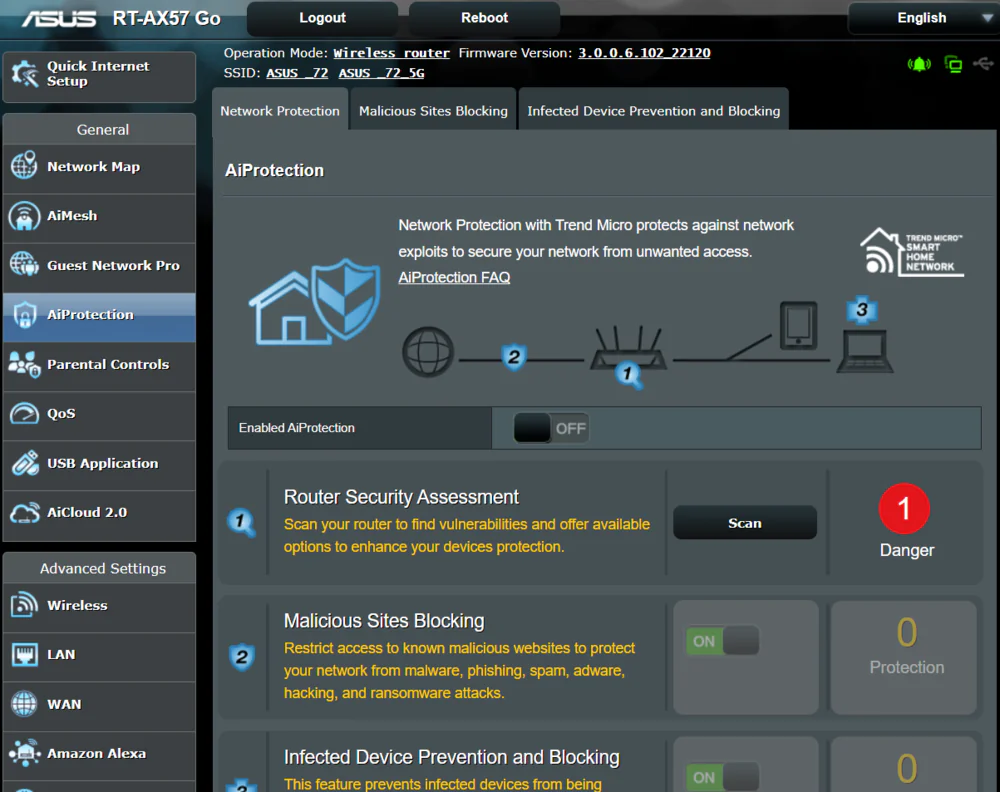The width and height of the screenshot is (1000, 792).
Task: Click the Wireless router operation mode link
Action: pyautogui.click(x=391, y=53)
